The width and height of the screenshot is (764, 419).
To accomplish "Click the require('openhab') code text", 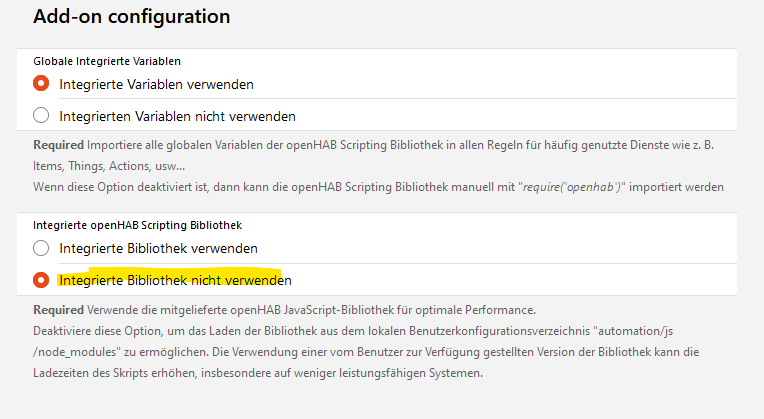I will coord(569,187).
